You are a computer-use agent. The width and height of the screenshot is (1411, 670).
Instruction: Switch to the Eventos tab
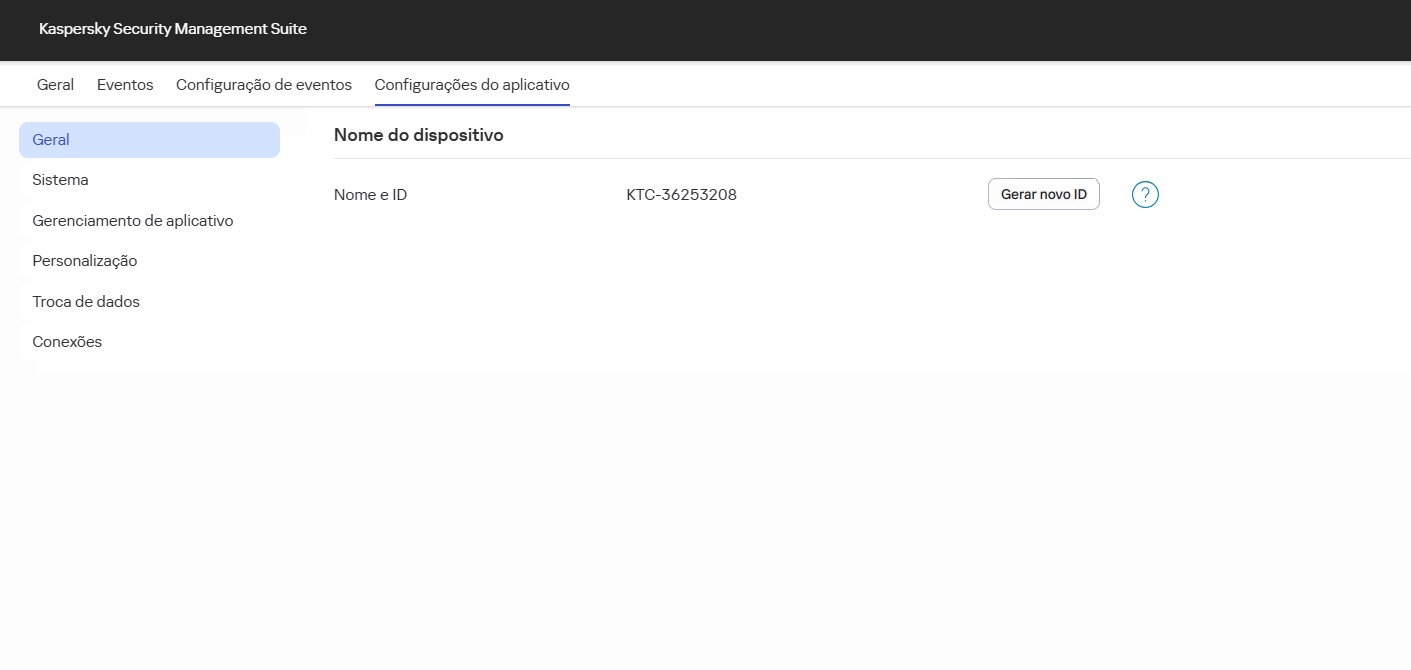point(124,84)
